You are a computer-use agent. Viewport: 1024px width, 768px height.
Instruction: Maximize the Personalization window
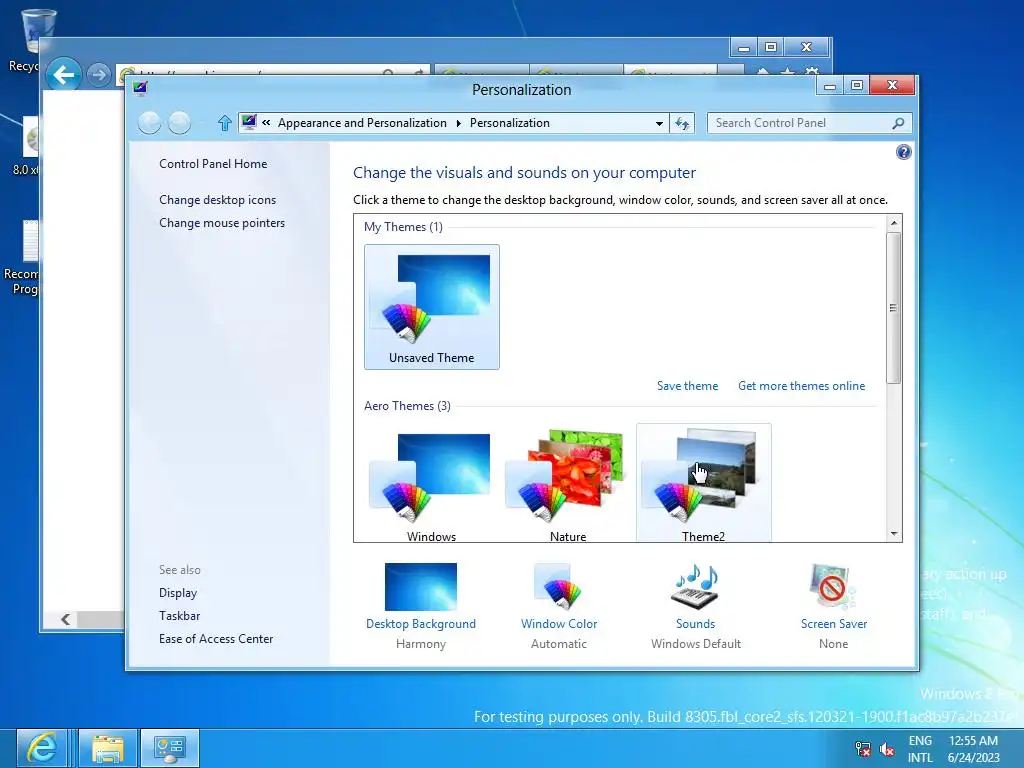(x=857, y=86)
